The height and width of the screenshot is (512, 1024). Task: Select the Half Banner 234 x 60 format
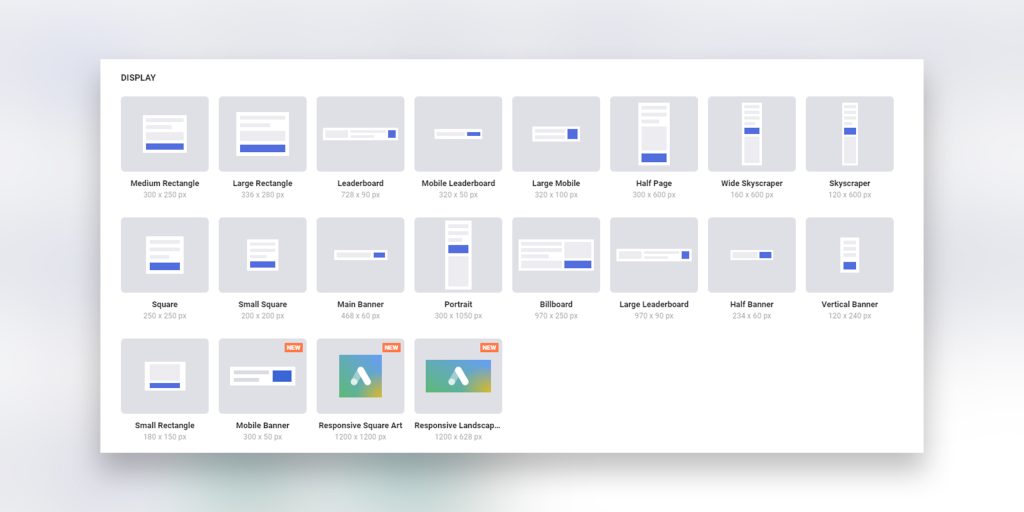tap(752, 255)
